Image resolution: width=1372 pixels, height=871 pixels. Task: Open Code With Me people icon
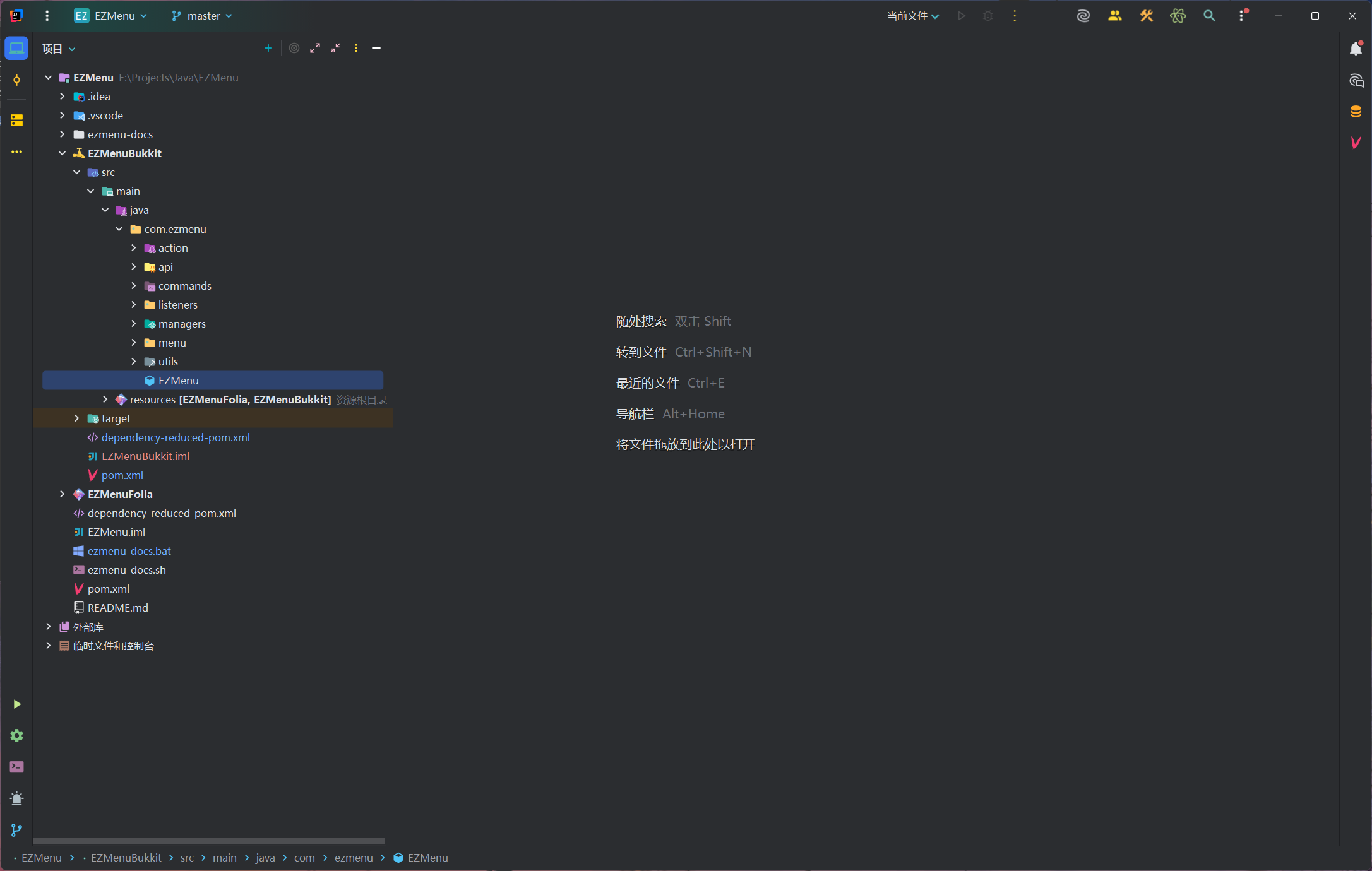1115,16
